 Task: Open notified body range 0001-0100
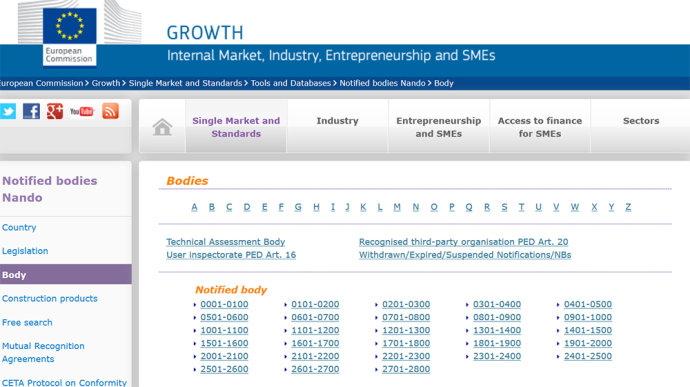[x=224, y=304]
